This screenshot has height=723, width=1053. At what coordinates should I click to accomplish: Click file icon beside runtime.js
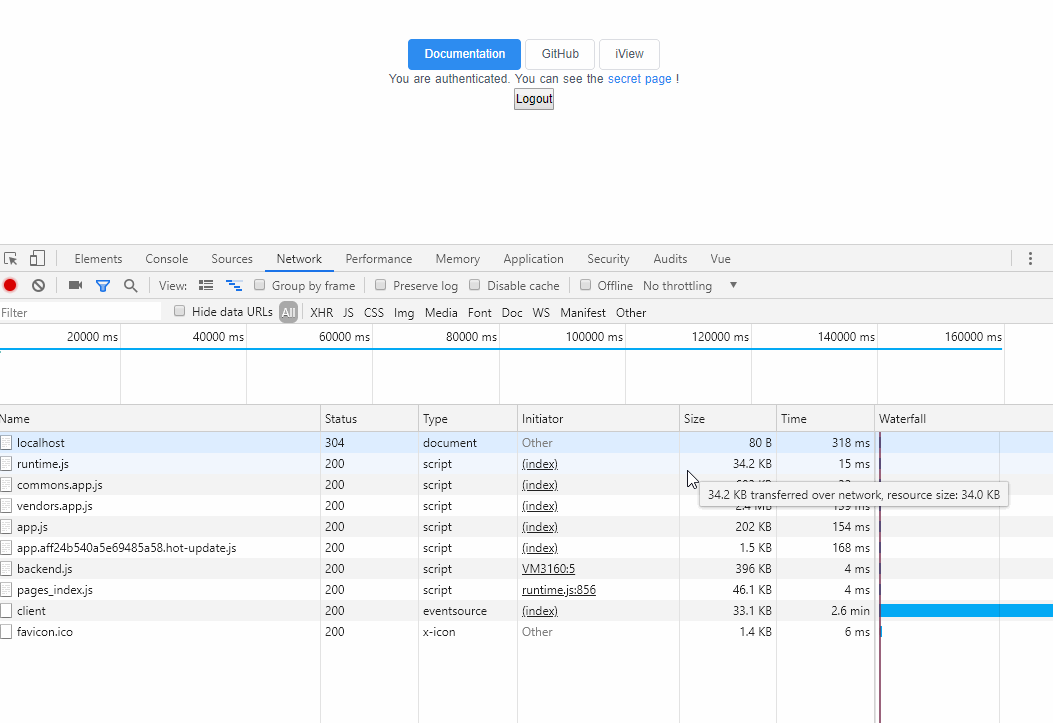pos(6,464)
